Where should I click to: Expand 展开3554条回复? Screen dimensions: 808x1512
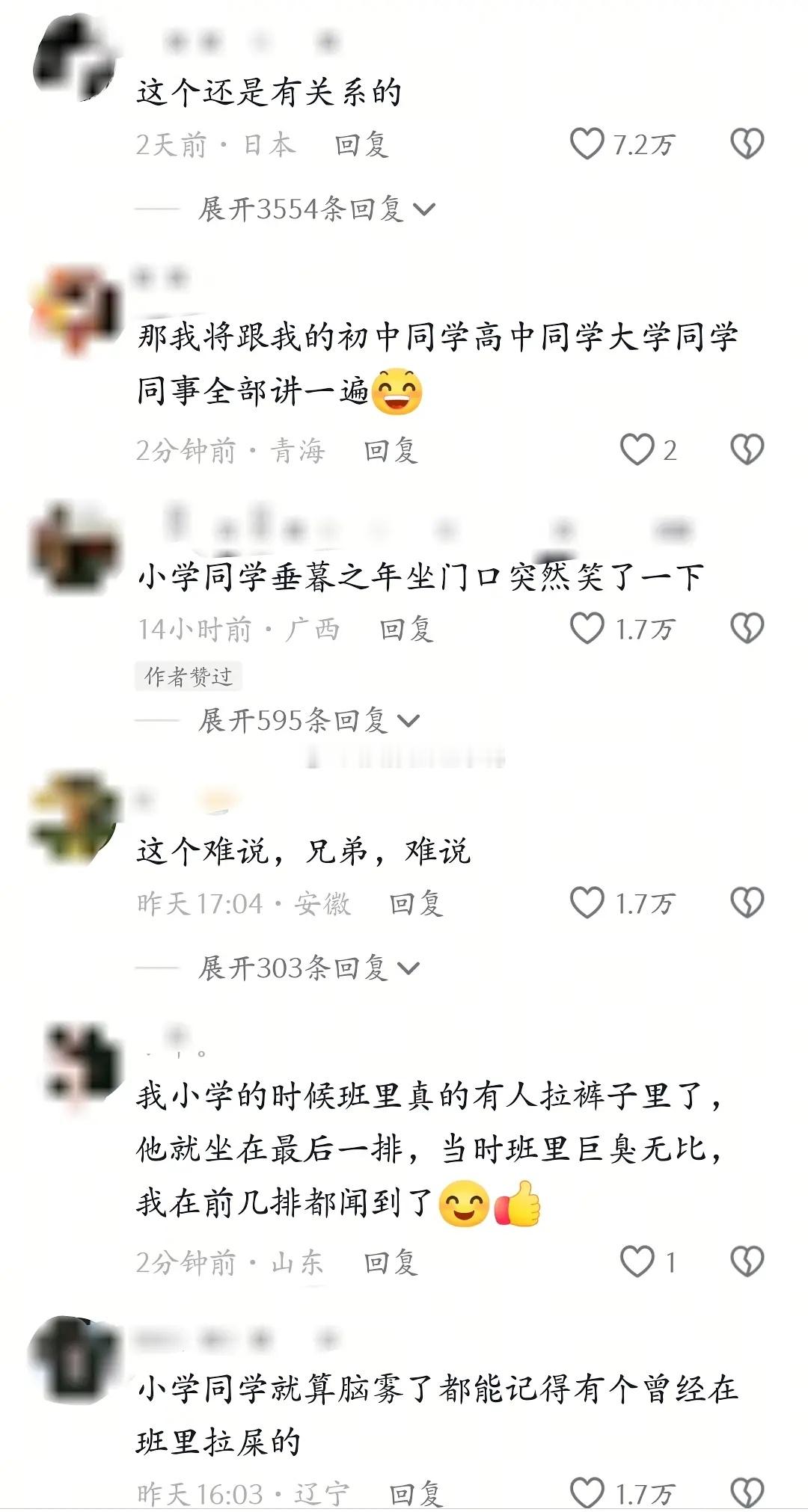pyautogui.click(x=316, y=209)
